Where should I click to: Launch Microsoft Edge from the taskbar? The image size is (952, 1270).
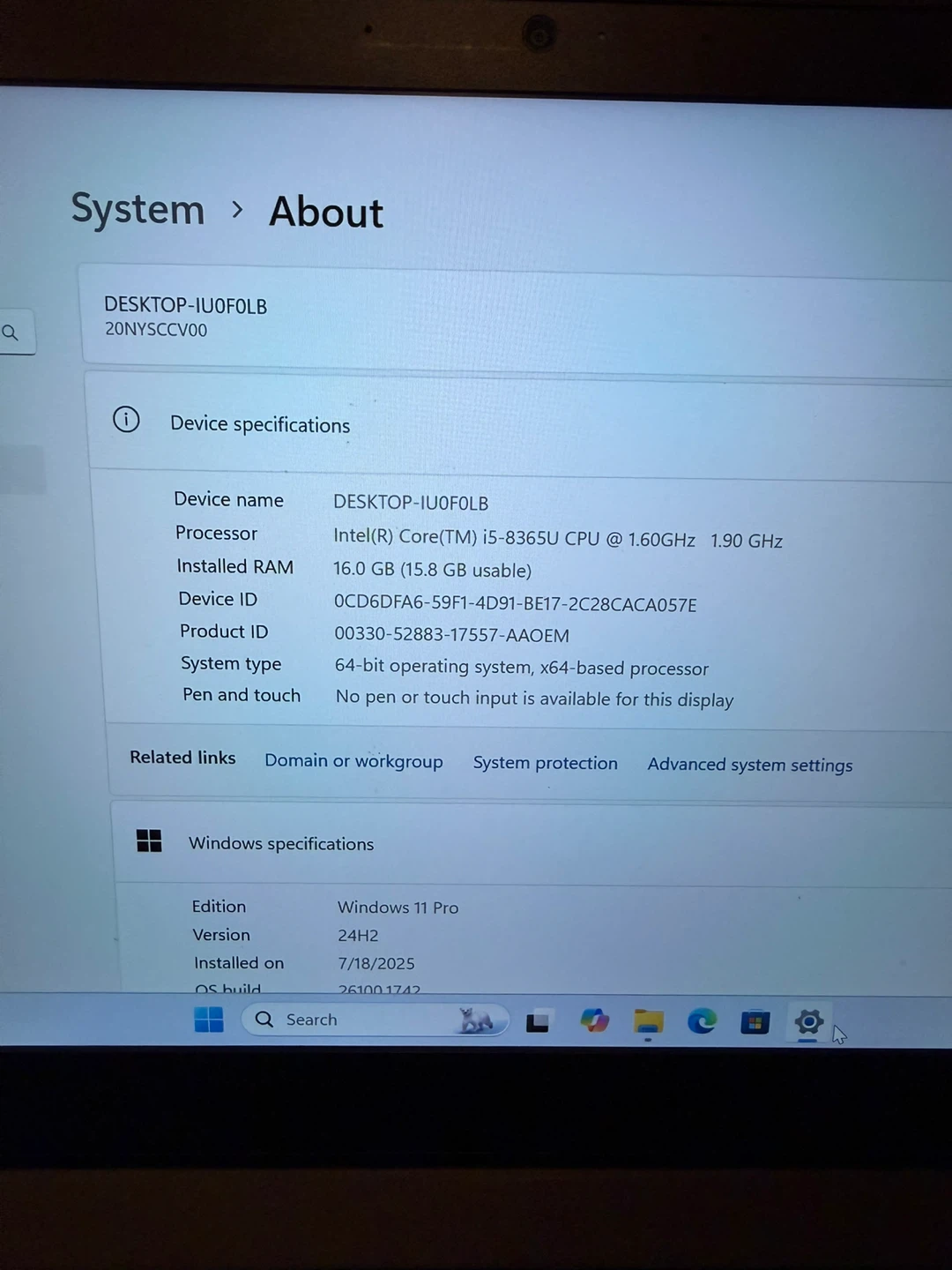(x=703, y=1021)
